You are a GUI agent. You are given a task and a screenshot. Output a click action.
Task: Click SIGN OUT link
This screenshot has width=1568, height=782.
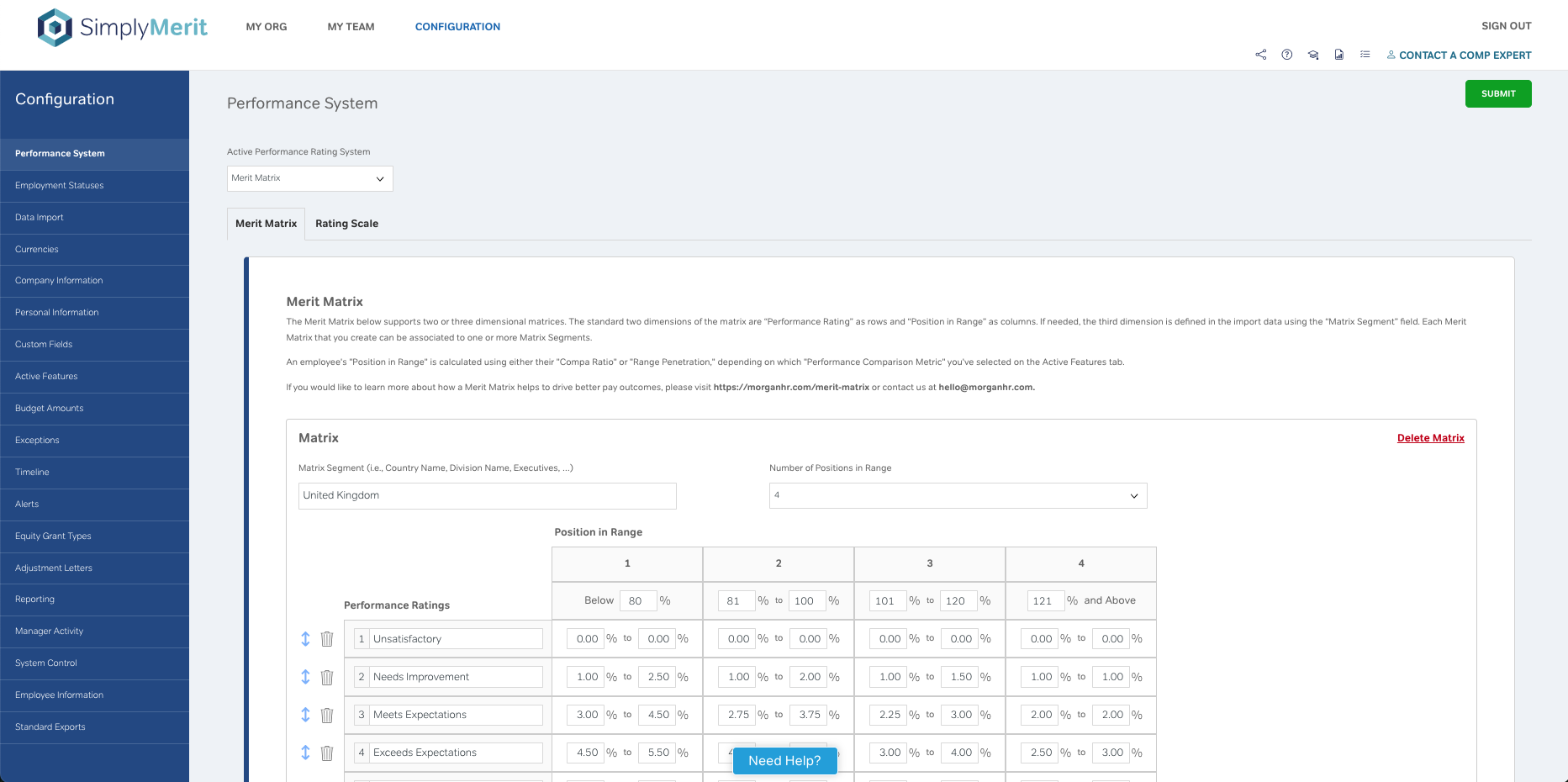pos(1507,26)
